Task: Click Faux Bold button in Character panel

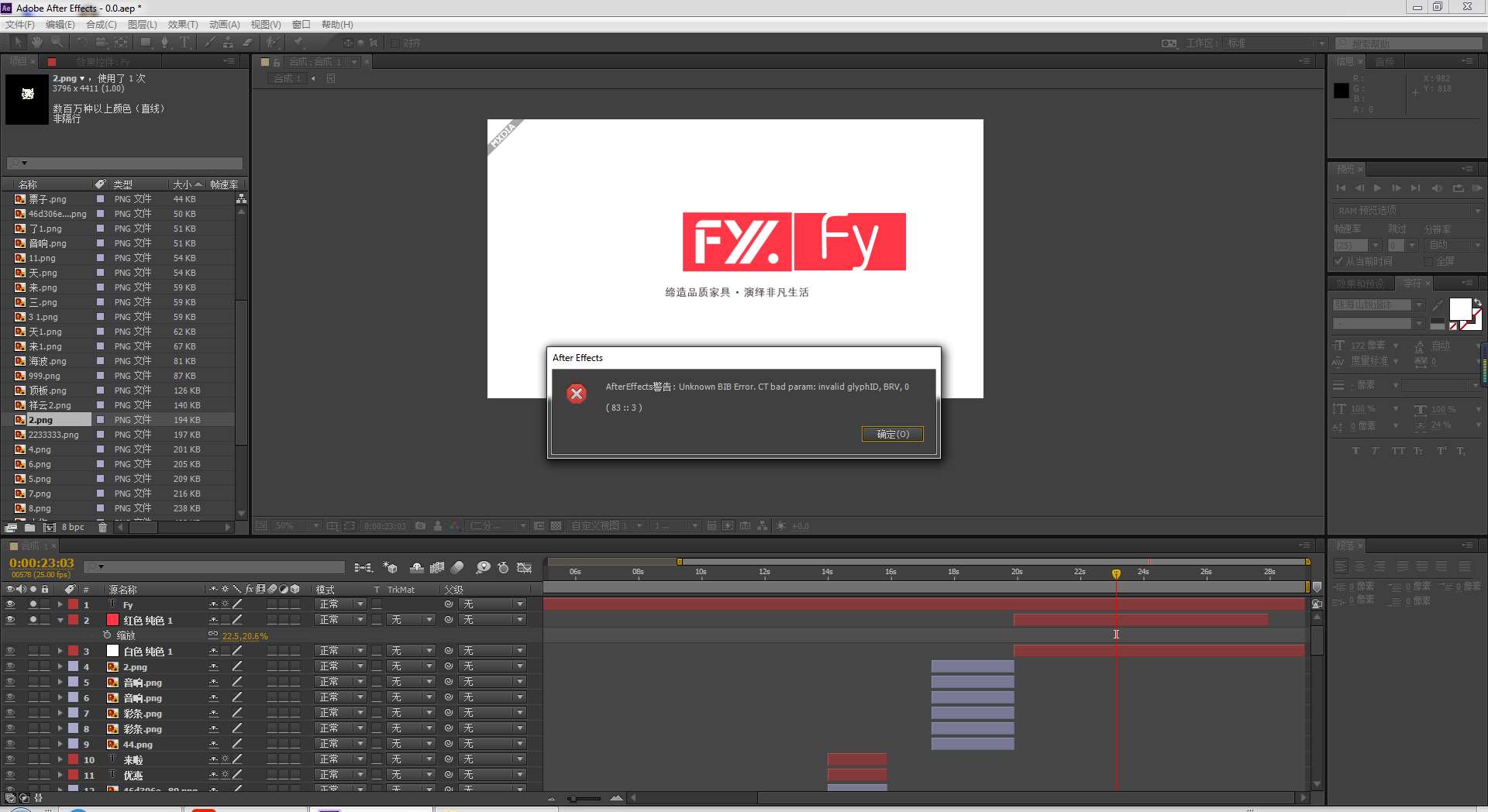Action: (x=1355, y=451)
